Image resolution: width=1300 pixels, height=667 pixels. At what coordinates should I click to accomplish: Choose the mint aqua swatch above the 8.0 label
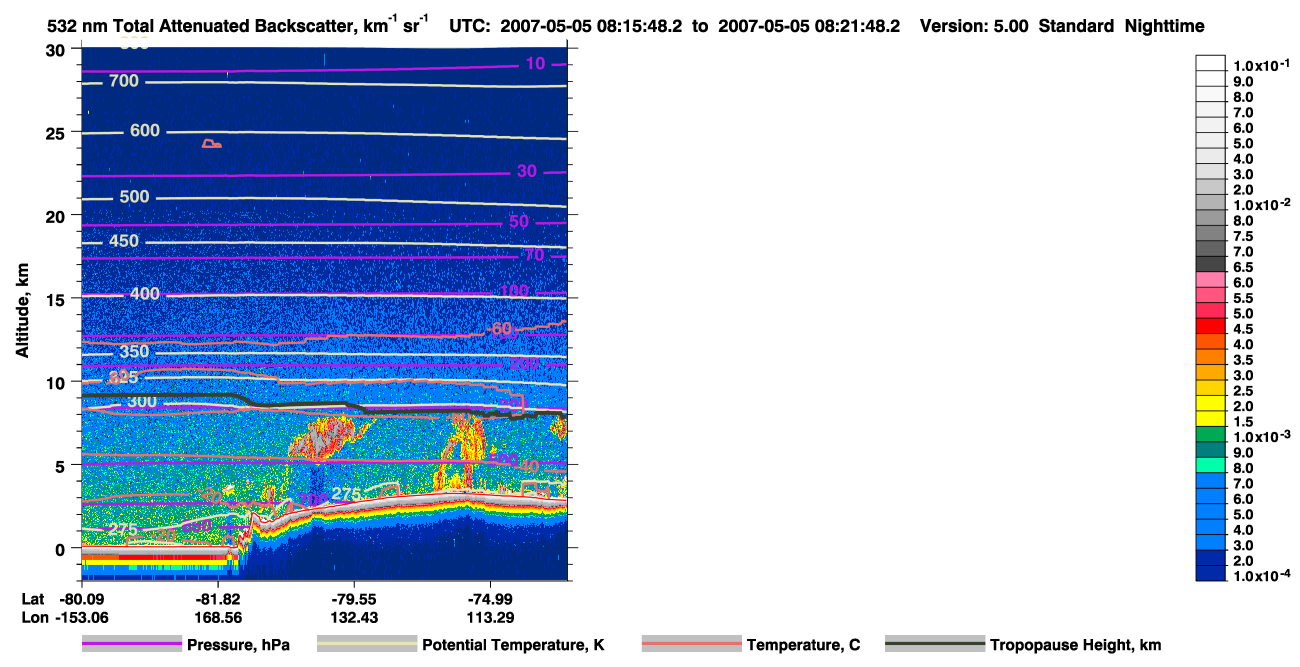pos(1211,464)
